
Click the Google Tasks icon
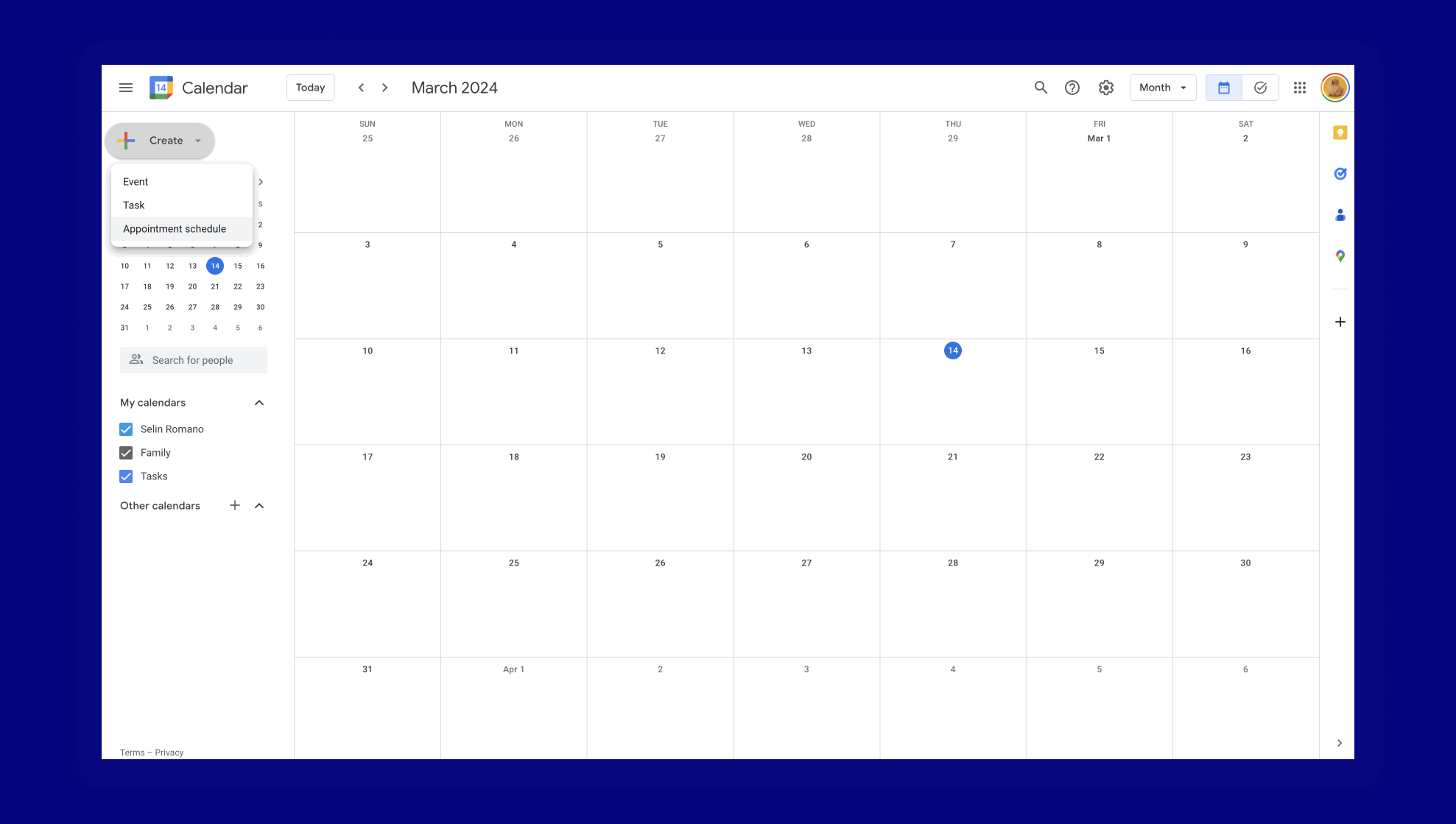click(1340, 174)
